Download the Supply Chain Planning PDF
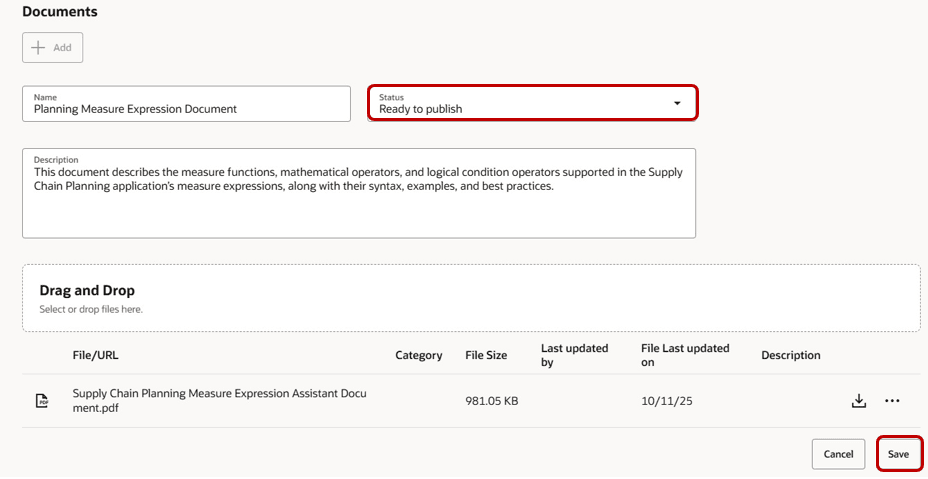The width and height of the screenshot is (928, 479). (858, 401)
